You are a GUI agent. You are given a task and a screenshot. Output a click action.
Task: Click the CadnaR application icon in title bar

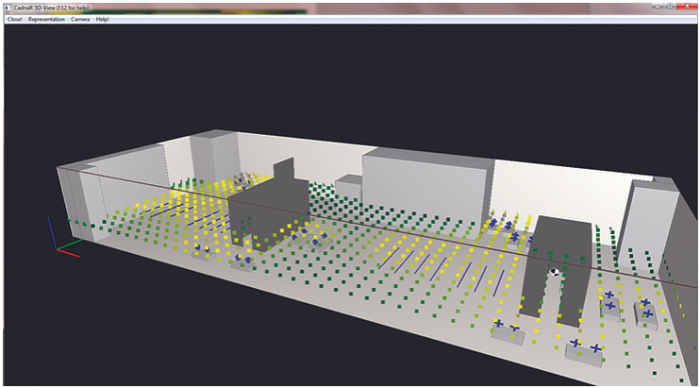8,8
